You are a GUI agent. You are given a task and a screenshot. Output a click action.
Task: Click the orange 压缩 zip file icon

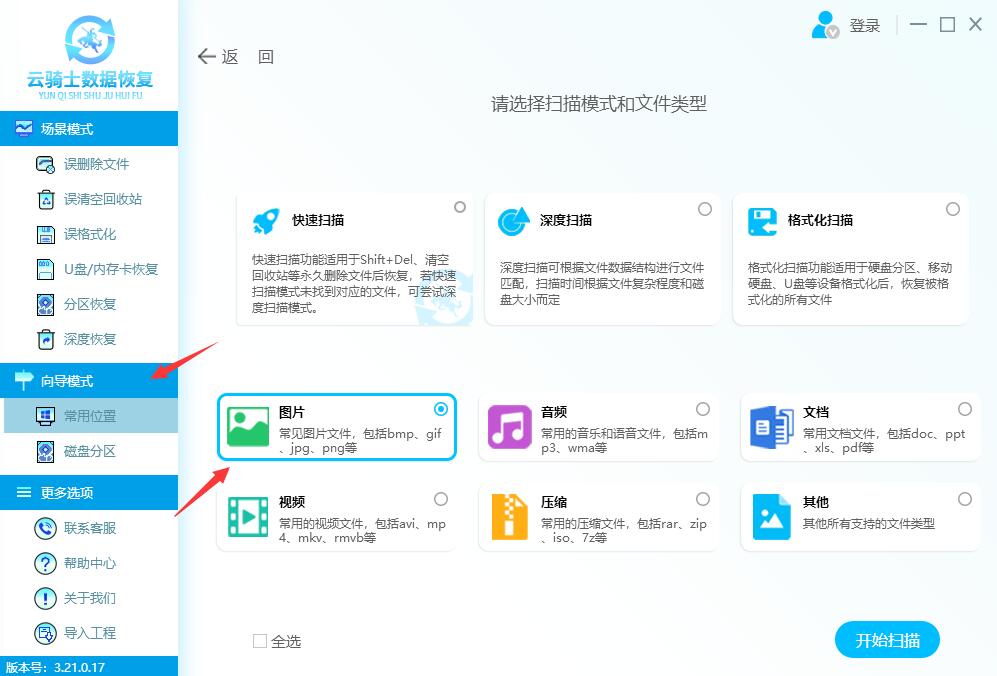coord(510,517)
